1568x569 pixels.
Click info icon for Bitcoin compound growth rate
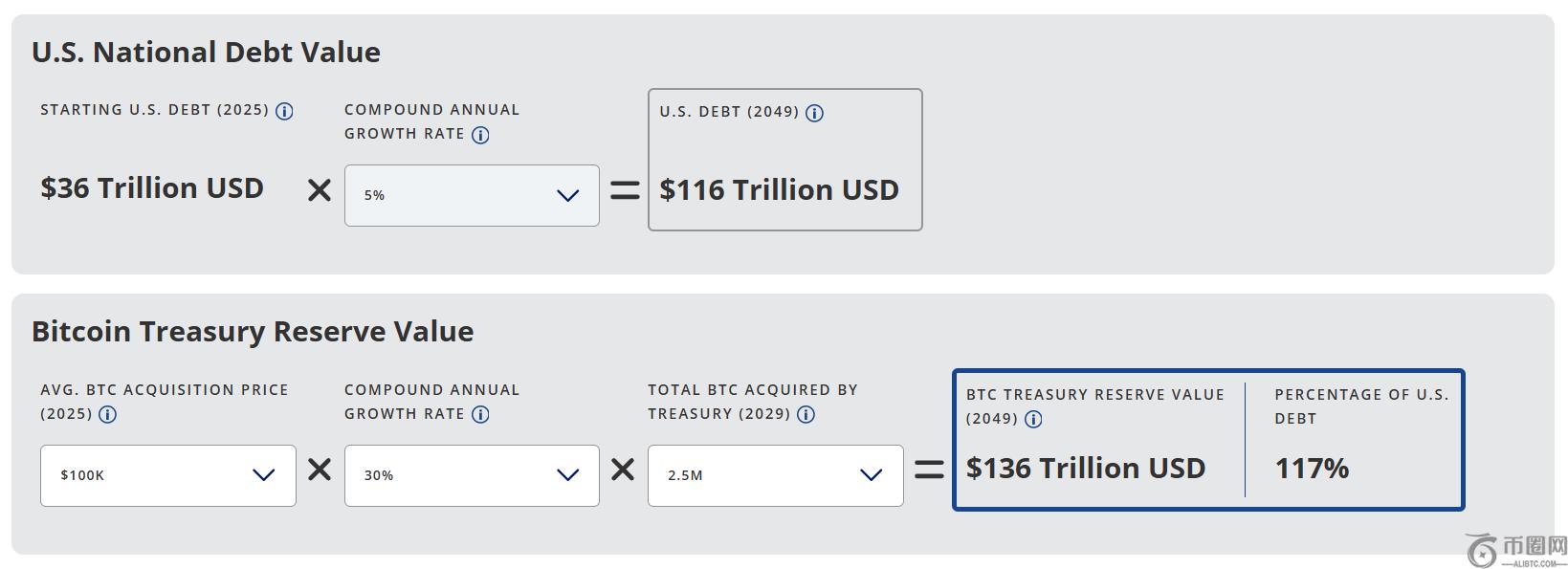point(480,415)
